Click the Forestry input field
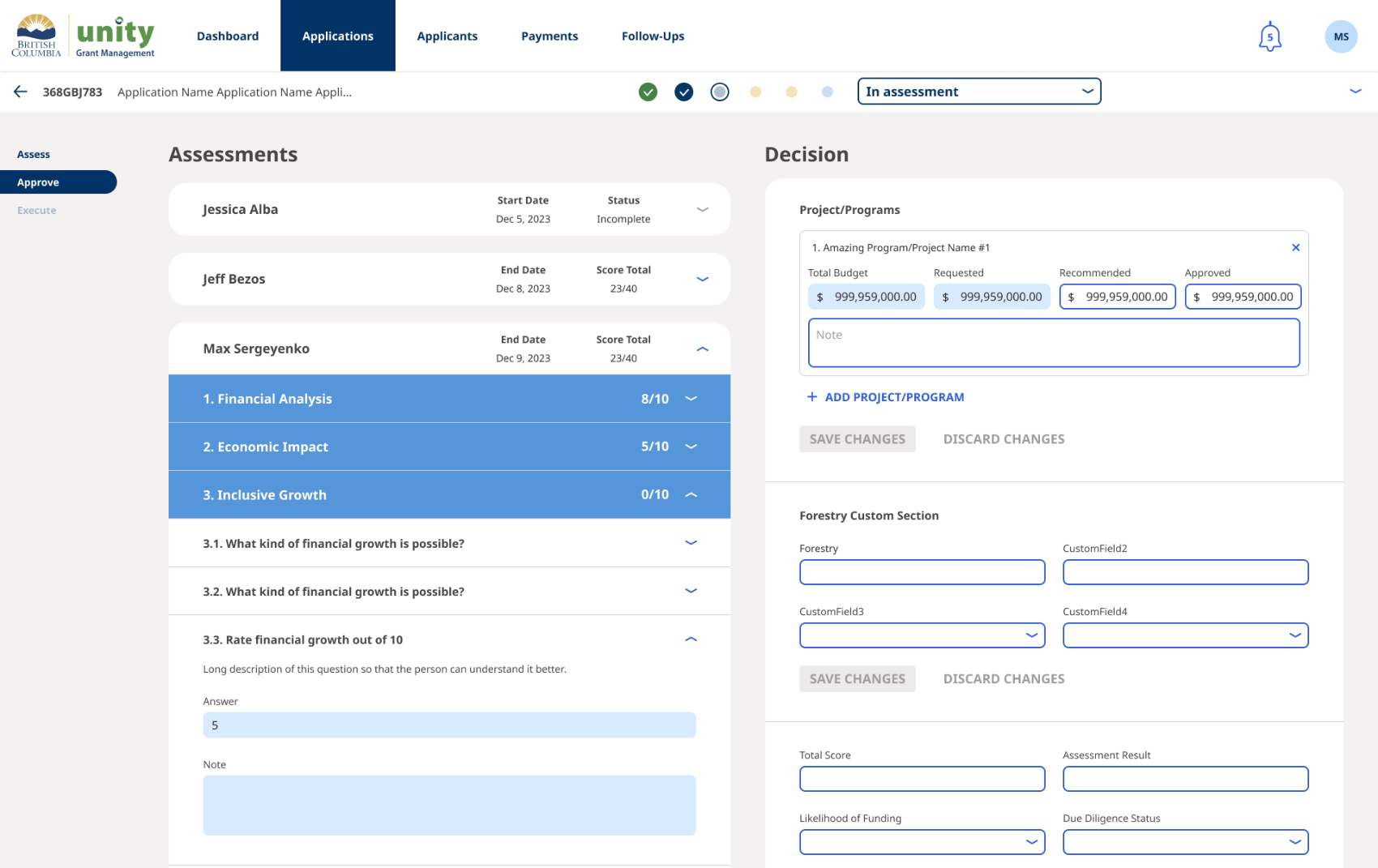The height and width of the screenshot is (868, 1378). [922, 572]
